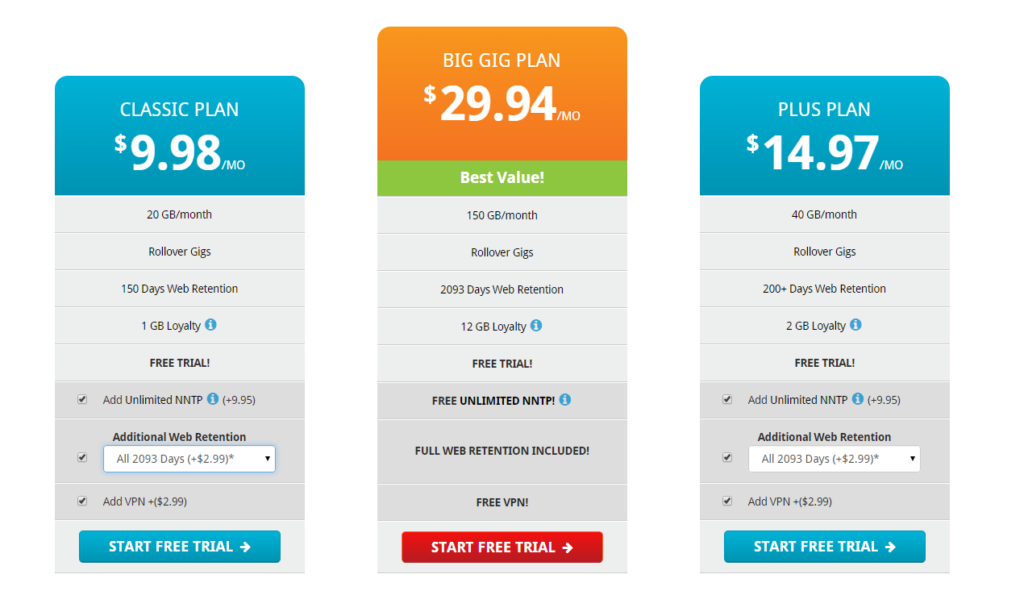Click the Classic Plan price header

tap(180, 135)
